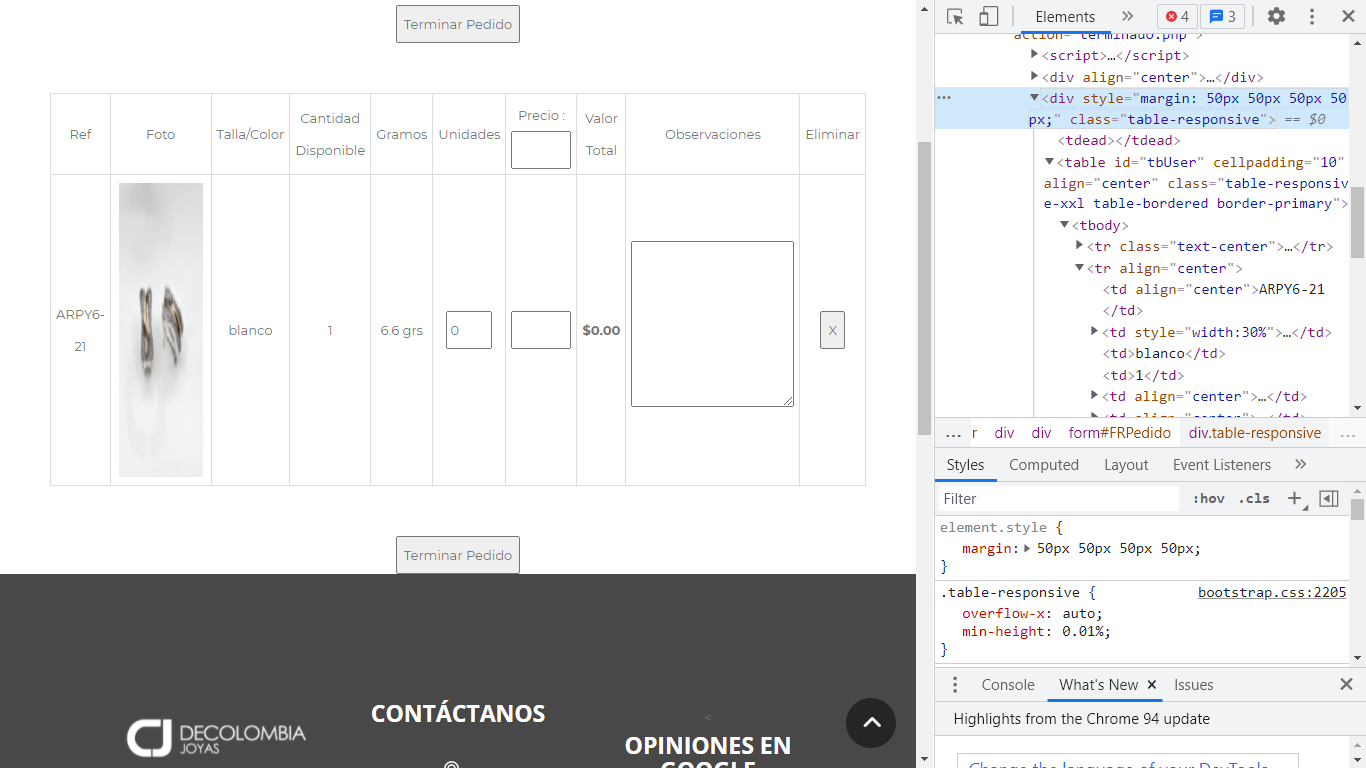The image size is (1366, 768).
Task: Switch to the Layout tab
Action: 1126,464
